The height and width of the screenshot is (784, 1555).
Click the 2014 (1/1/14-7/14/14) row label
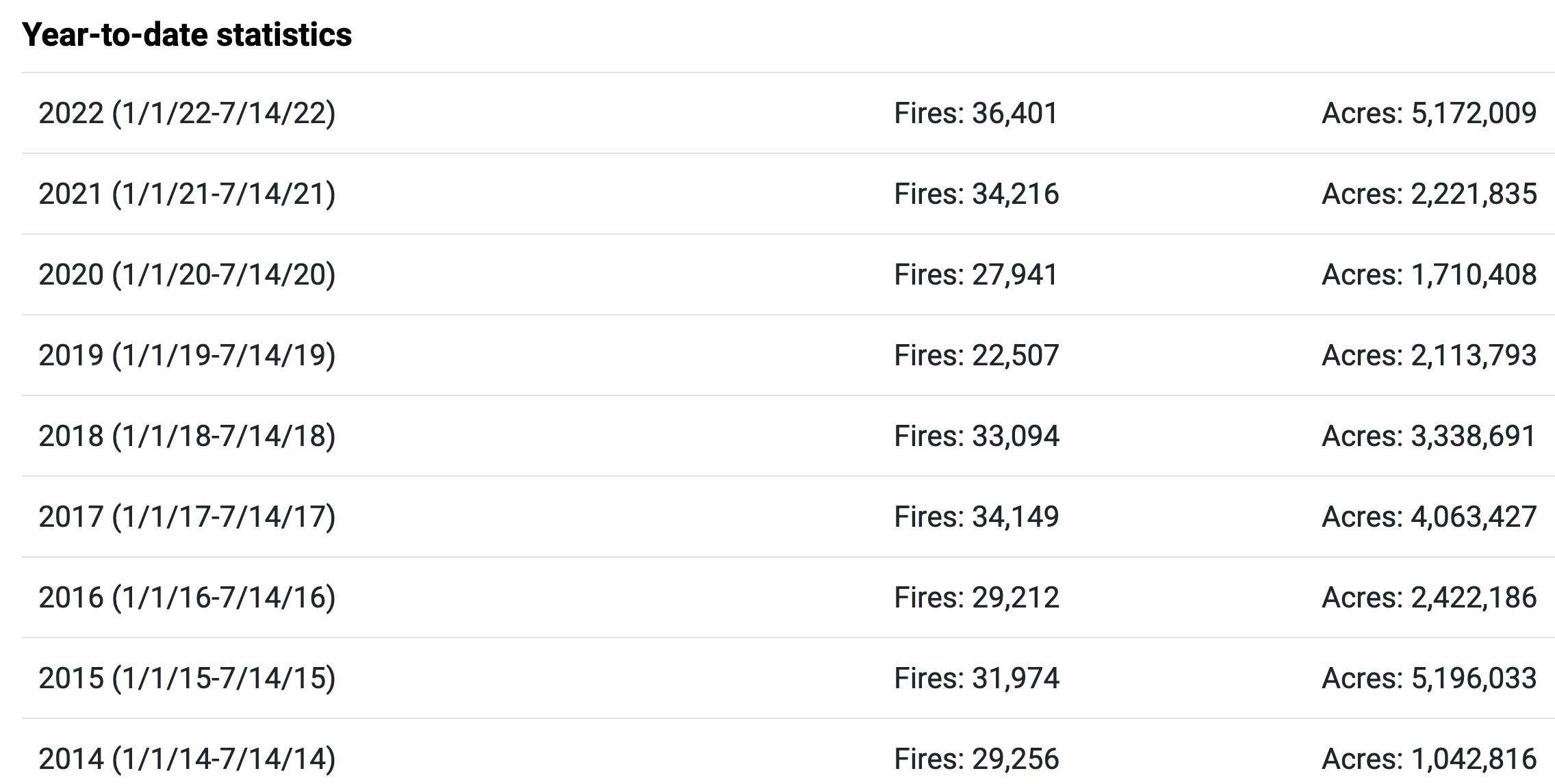pos(187,759)
